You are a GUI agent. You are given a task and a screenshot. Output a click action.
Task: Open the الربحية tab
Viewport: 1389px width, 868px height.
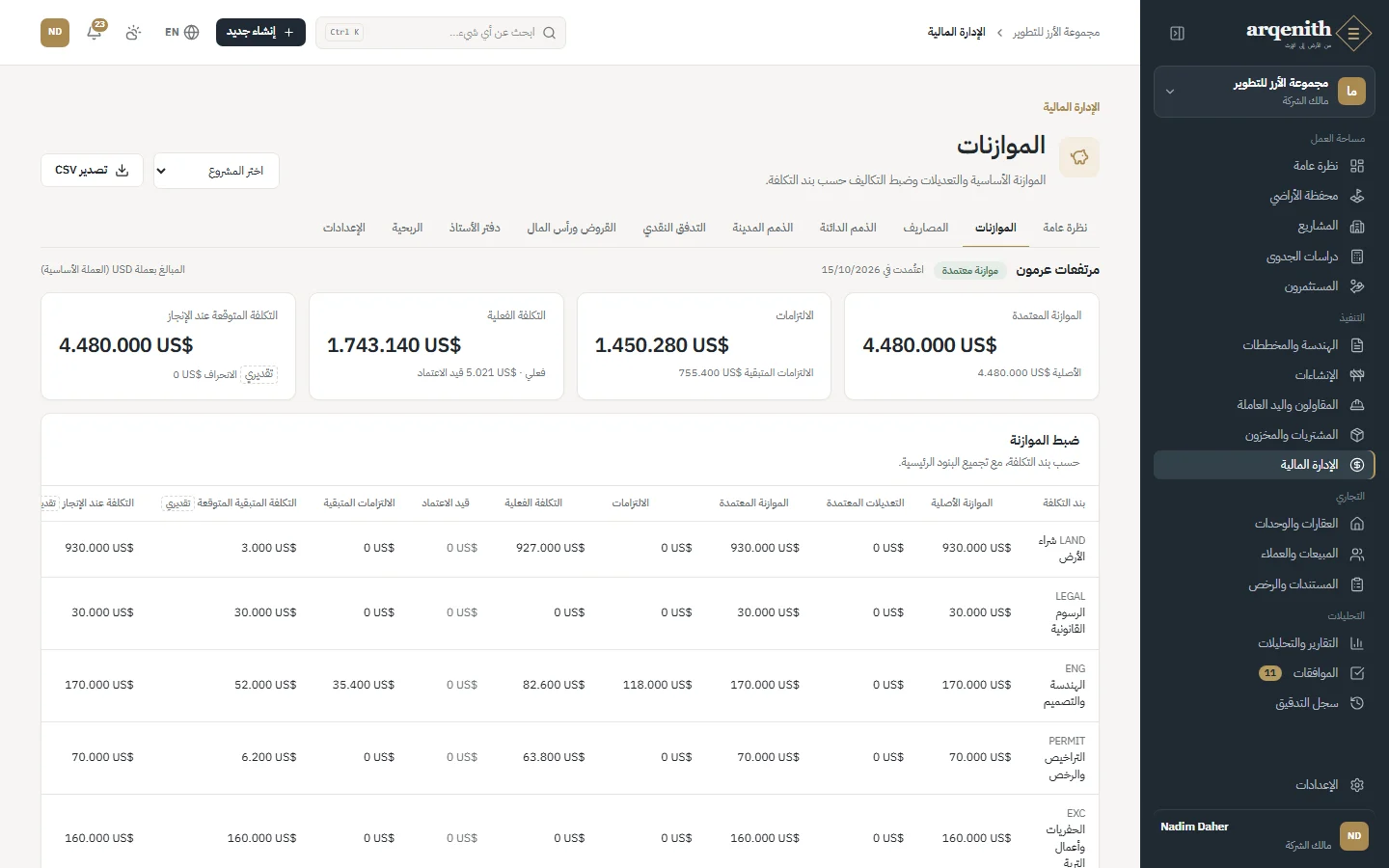tap(407, 228)
